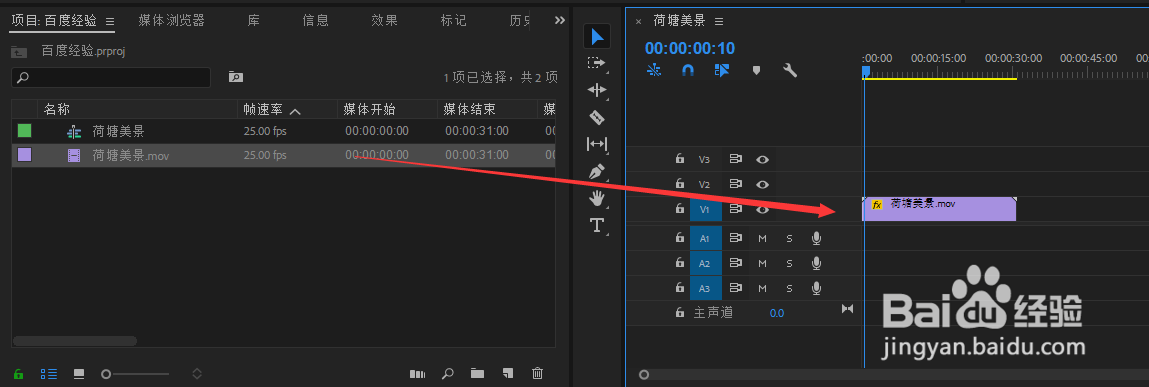The width and height of the screenshot is (1149, 387).
Task: Mute the A1 audio track
Action: click(x=762, y=238)
